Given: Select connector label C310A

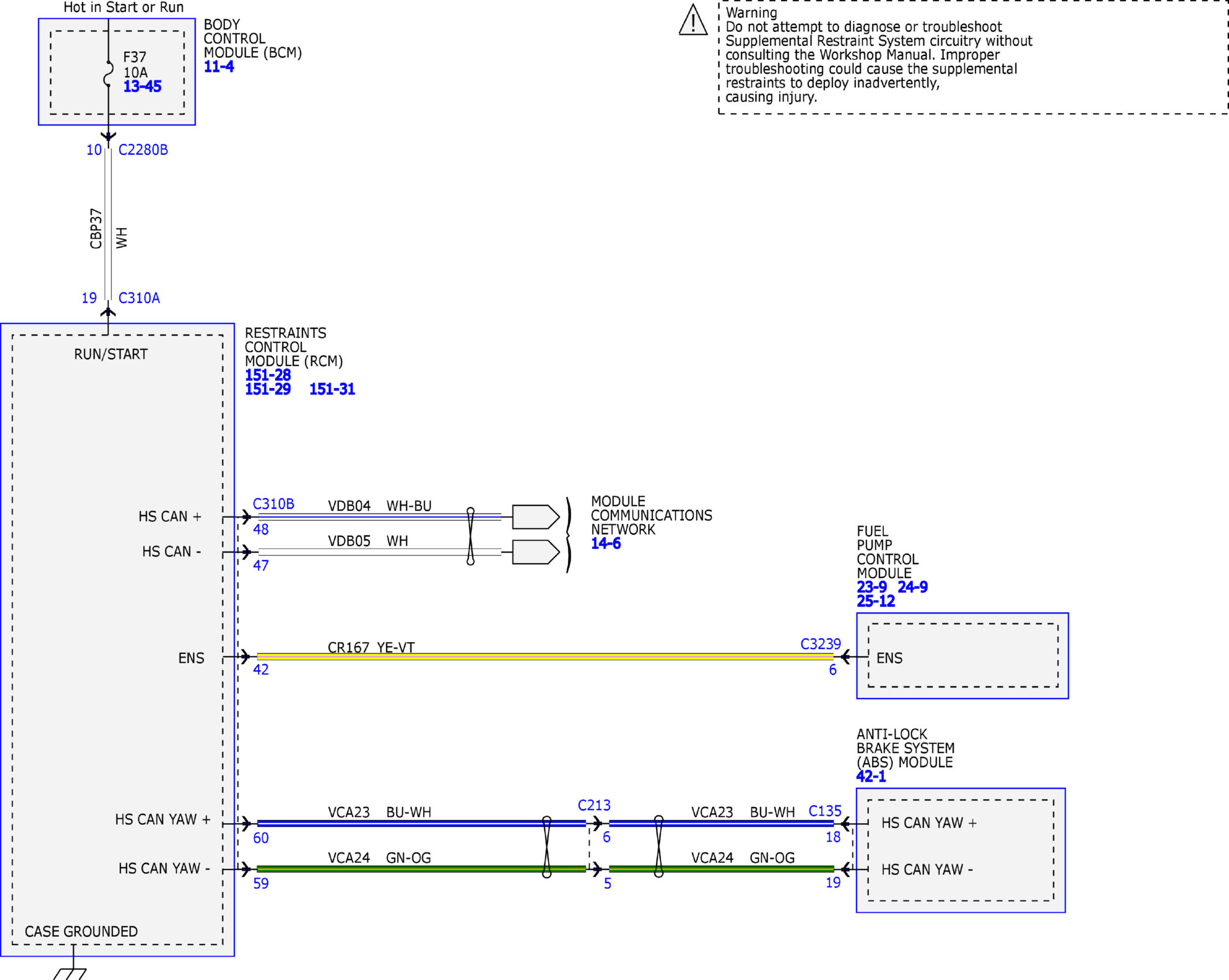Looking at the screenshot, I should tap(139, 298).
